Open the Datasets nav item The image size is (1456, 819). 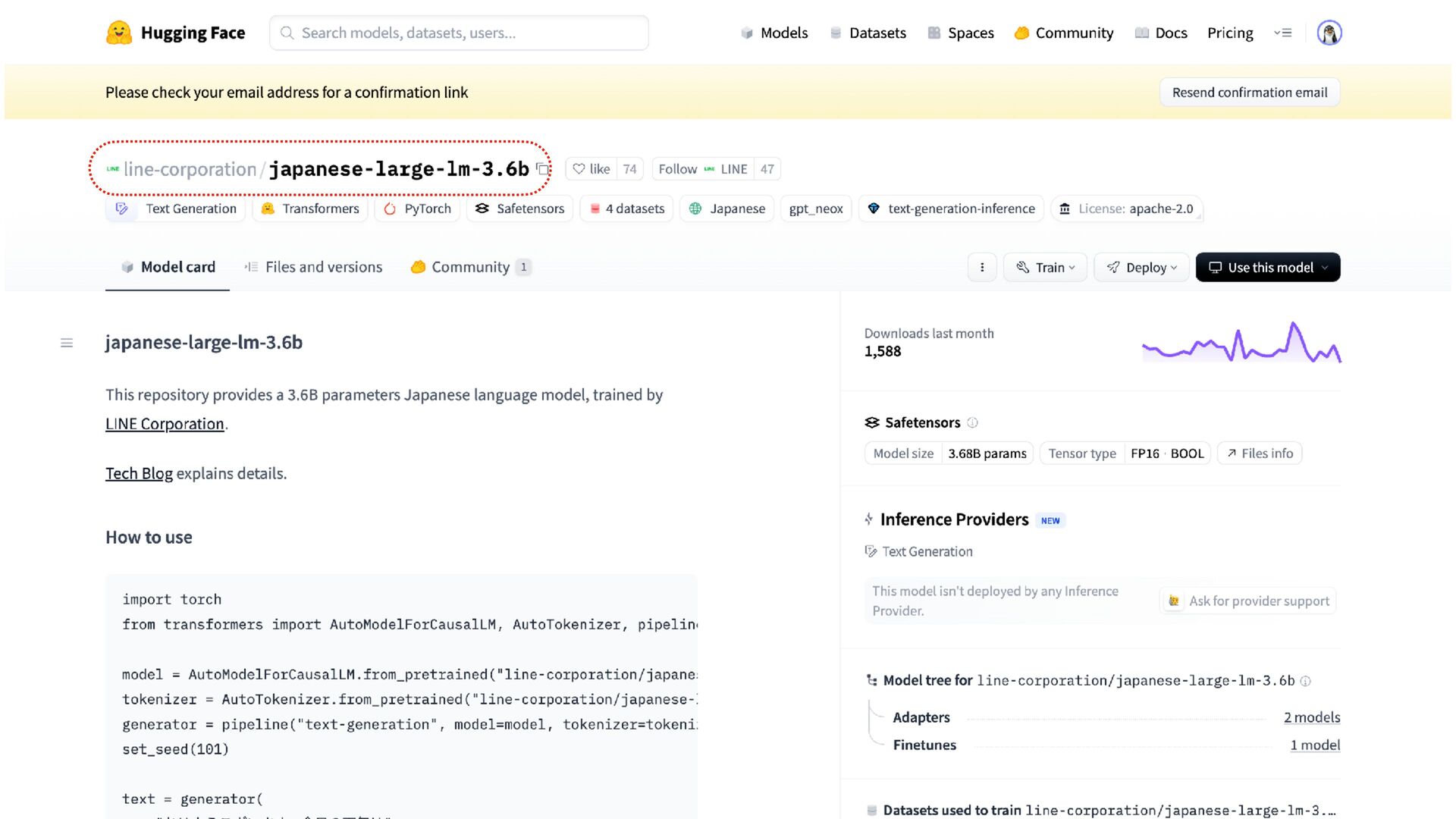tap(868, 33)
